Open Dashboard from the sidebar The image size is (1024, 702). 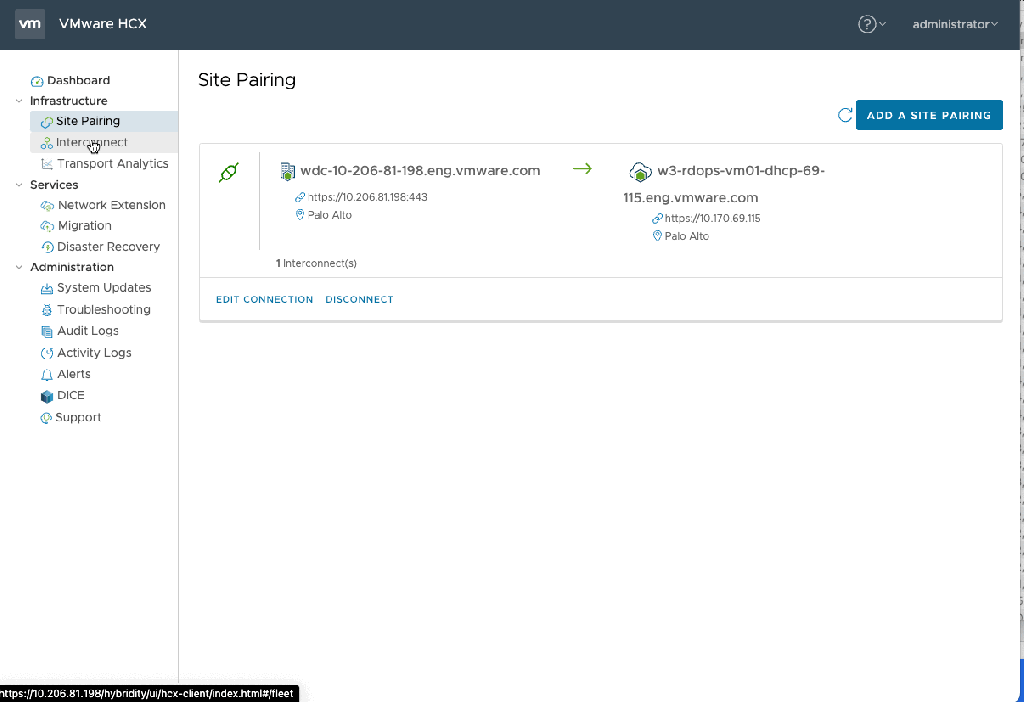pos(78,80)
